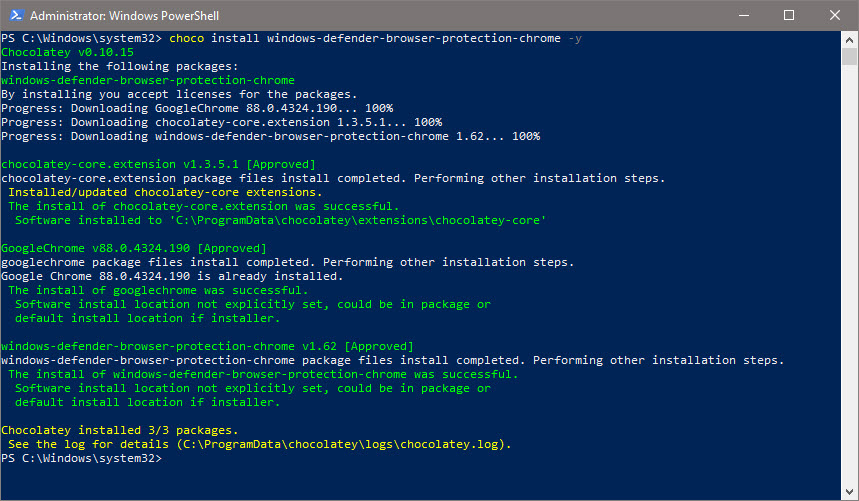Click the scrollbar down arrow
The height and width of the screenshot is (501, 859).
849,490
